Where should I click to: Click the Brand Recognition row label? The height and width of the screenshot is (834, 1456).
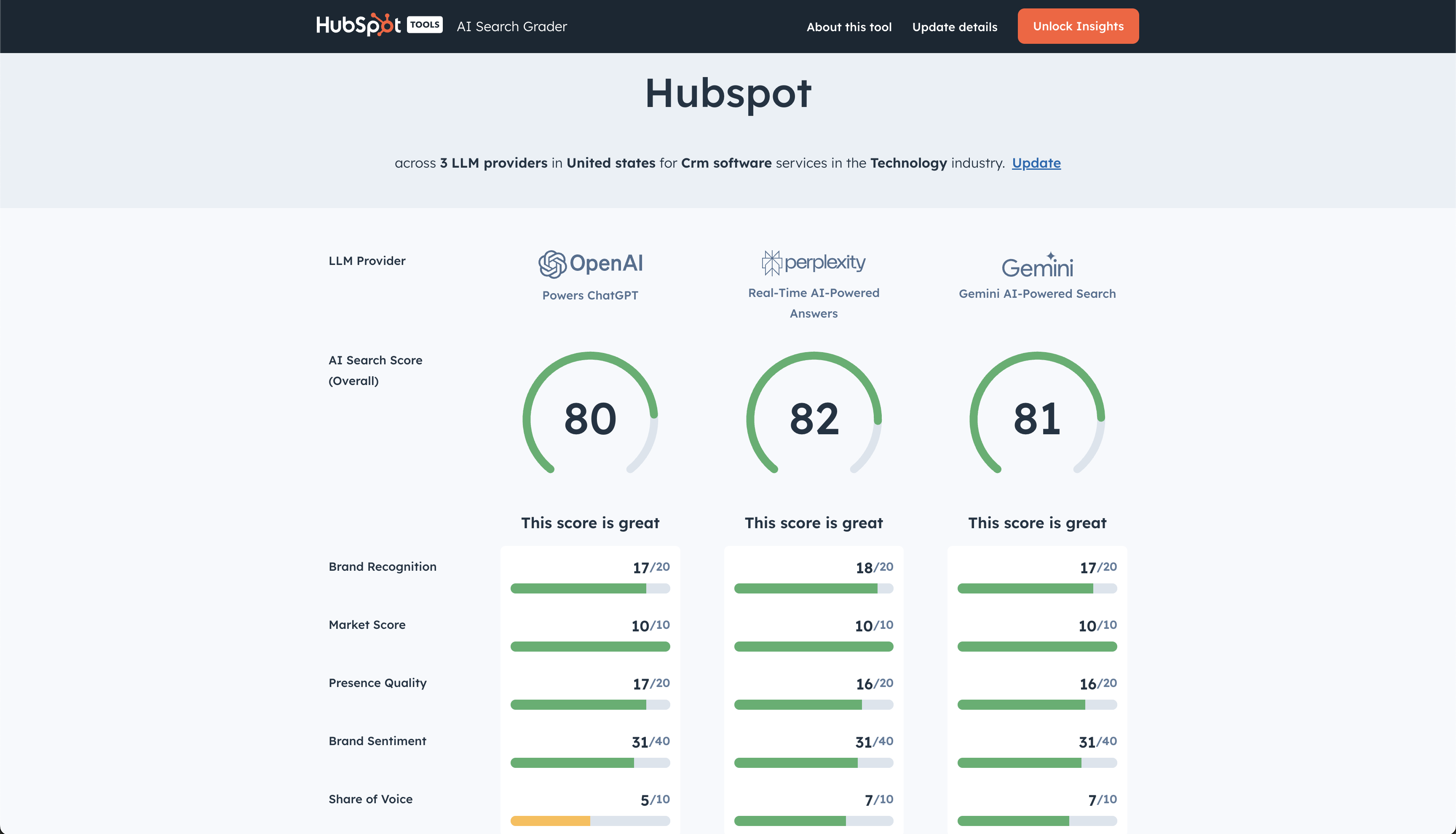coord(383,567)
